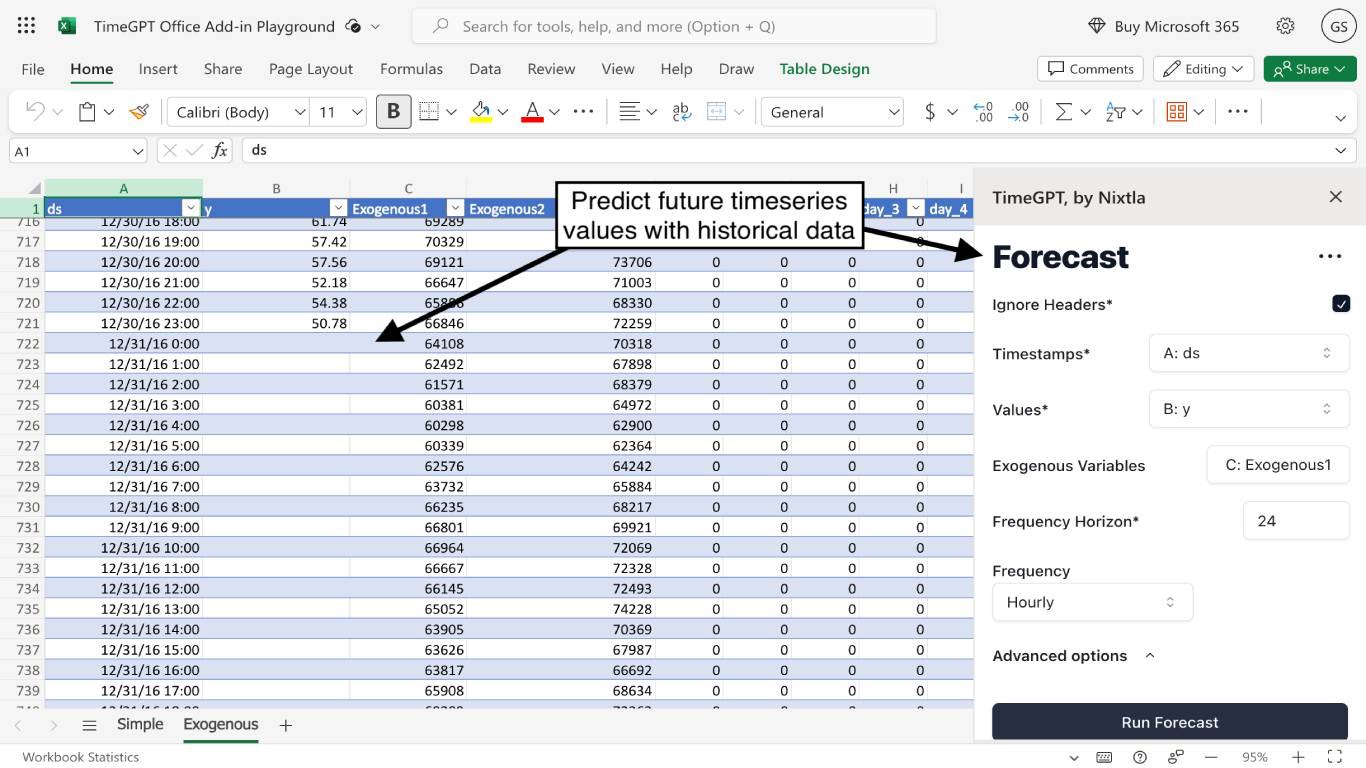Click the Run Forecast button
Viewport: 1366px width, 768px height.
[x=1169, y=722]
